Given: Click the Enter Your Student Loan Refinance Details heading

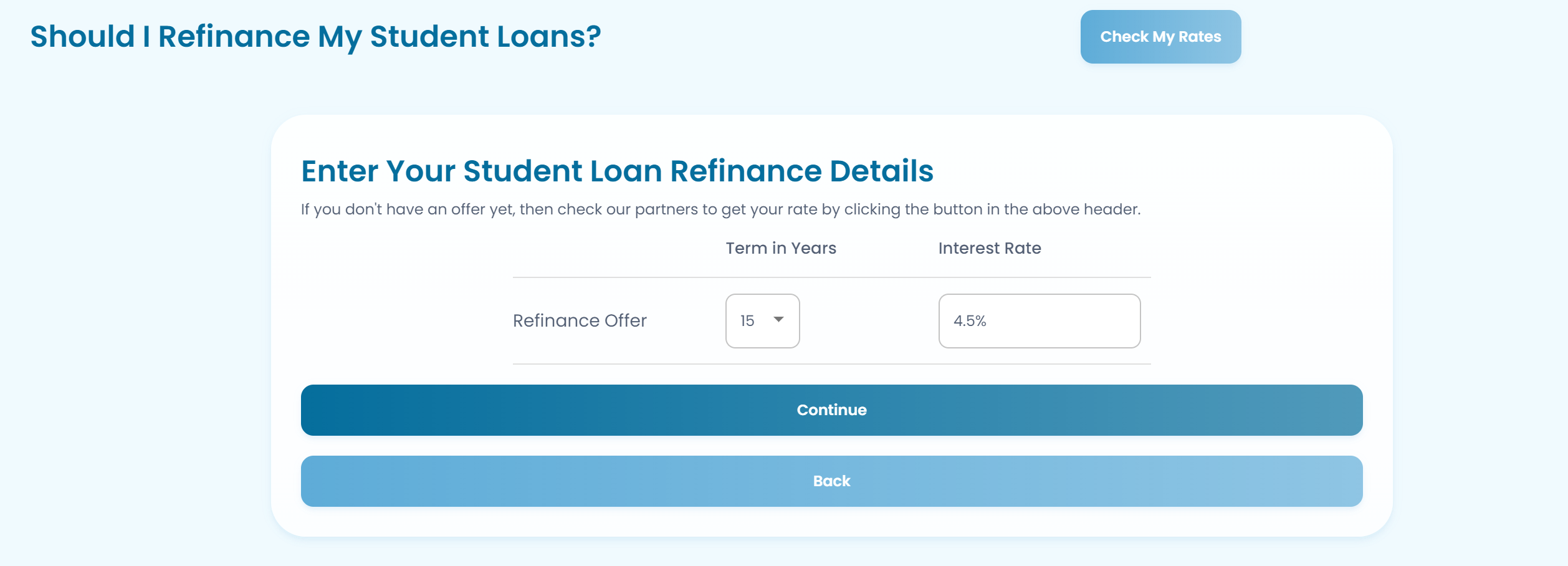Looking at the screenshot, I should (617, 171).
